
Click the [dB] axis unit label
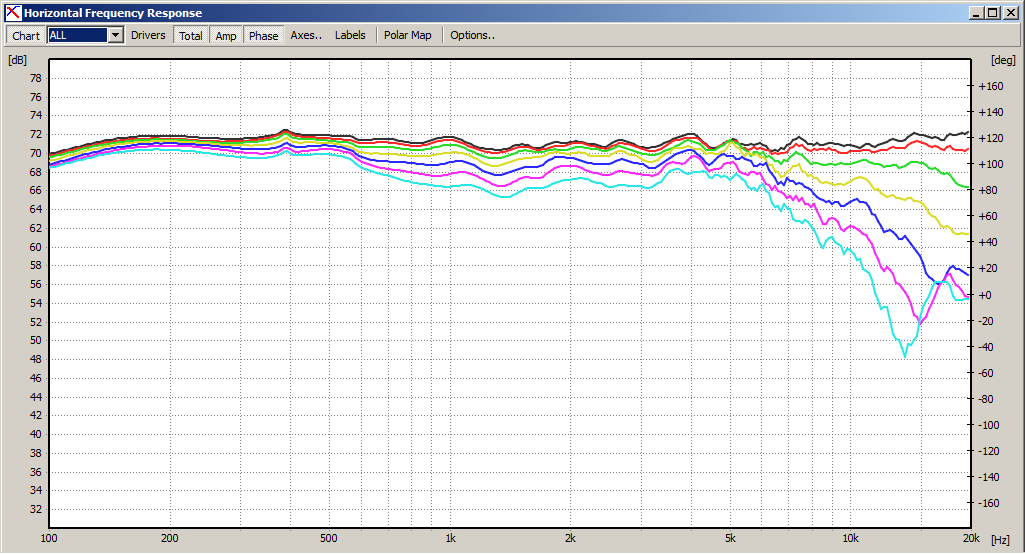(18, 60)
